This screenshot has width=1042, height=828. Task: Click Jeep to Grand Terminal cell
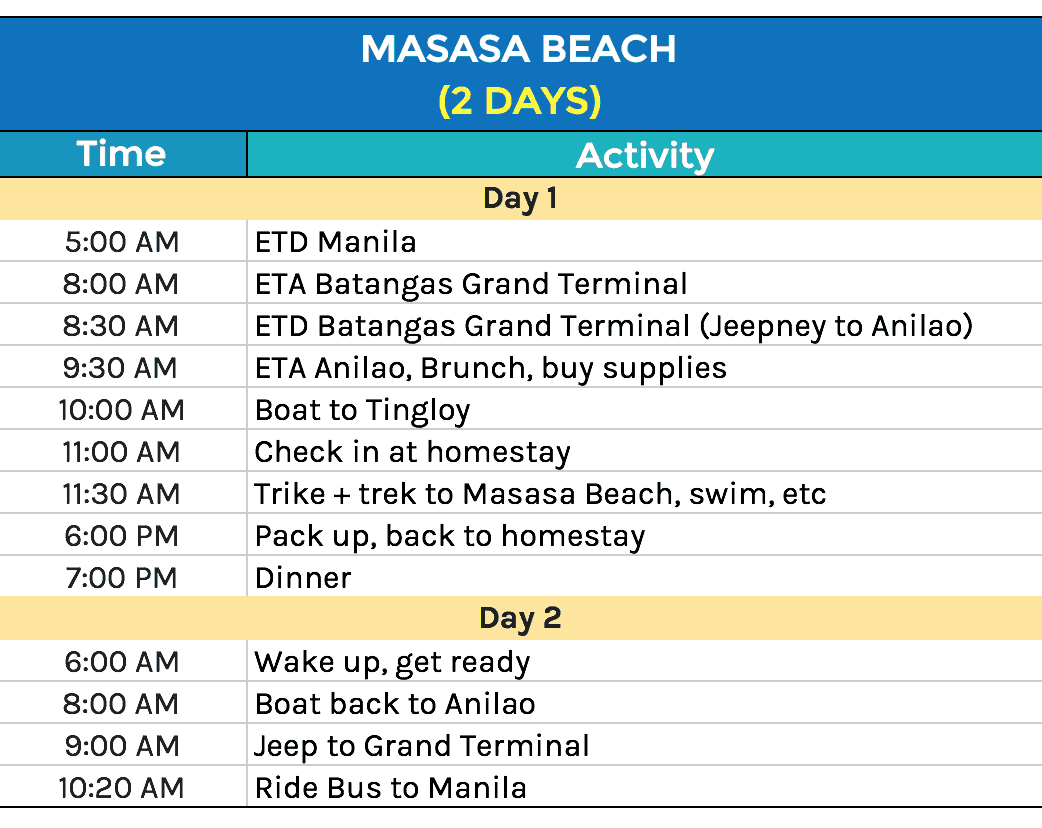[422, 746]
